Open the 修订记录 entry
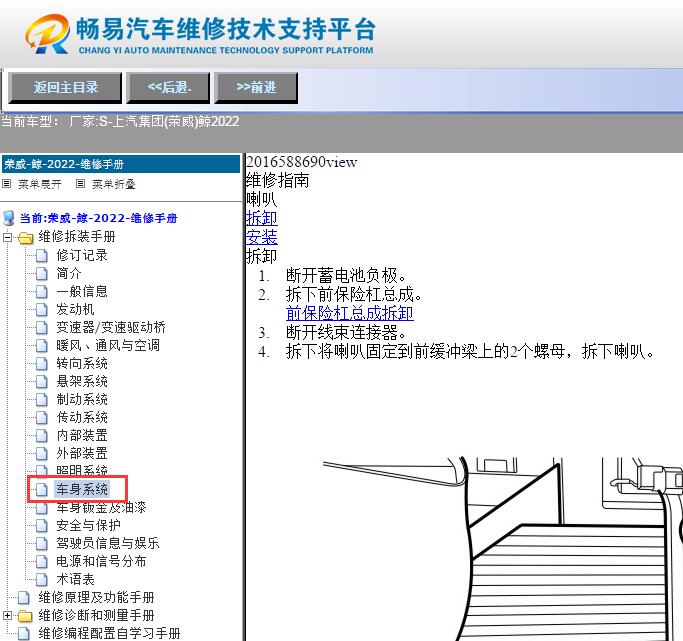Screen dimensions: 683x641 [x=82, y=255]
